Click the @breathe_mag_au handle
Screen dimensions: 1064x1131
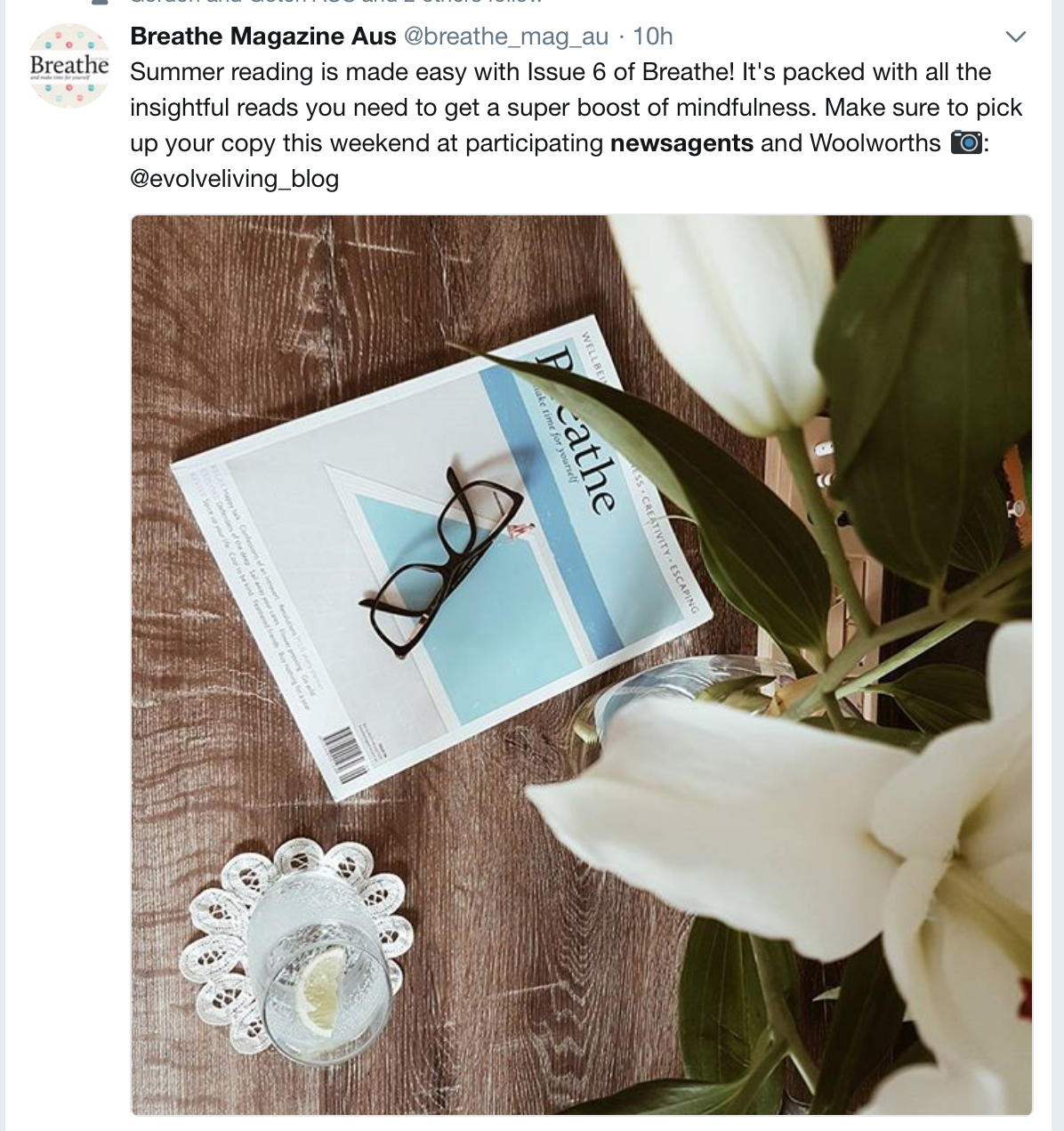pos(506,36)
